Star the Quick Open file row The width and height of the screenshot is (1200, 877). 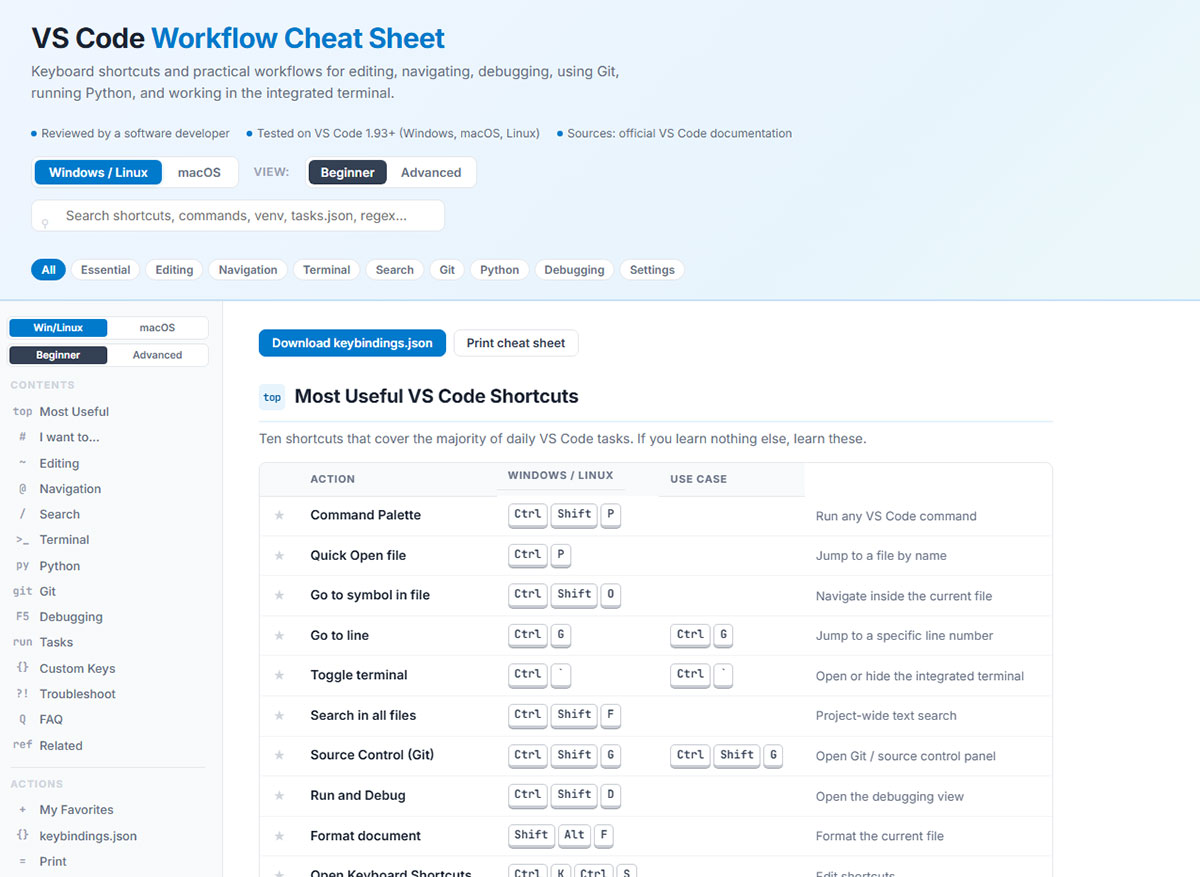click(x=279, y=555)
